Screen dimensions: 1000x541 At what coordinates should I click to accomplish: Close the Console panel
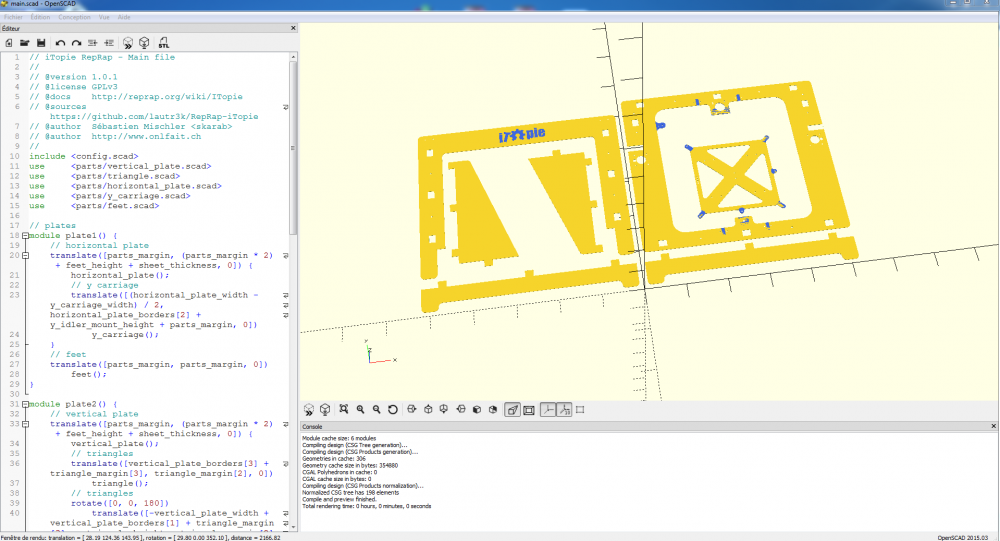pos(994,426)
